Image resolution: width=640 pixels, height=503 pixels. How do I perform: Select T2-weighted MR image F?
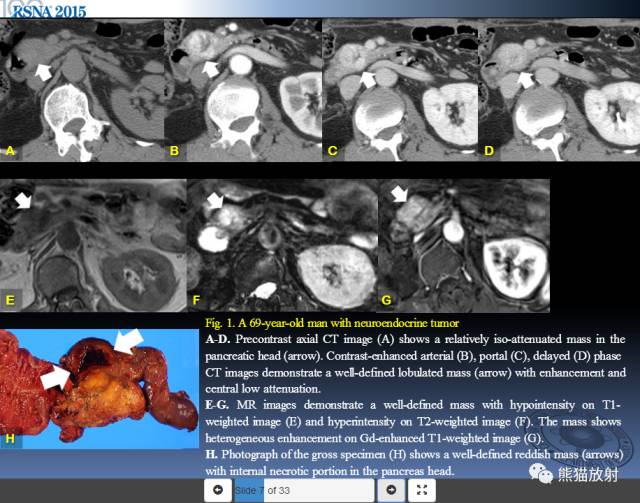point(283,245)
